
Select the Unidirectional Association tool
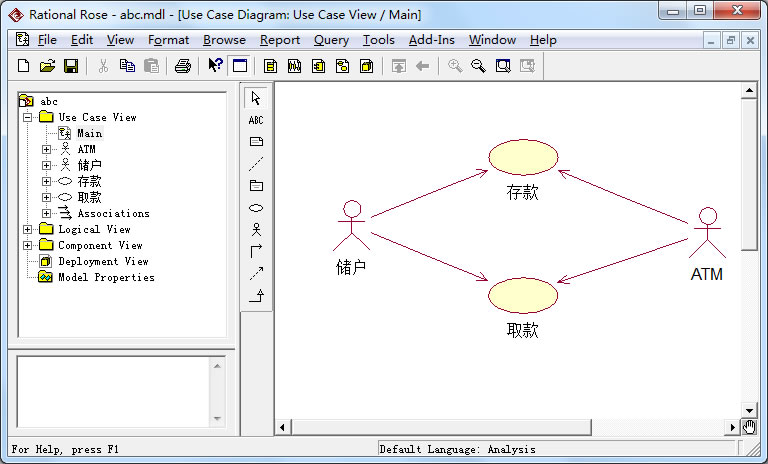point(256,251)
